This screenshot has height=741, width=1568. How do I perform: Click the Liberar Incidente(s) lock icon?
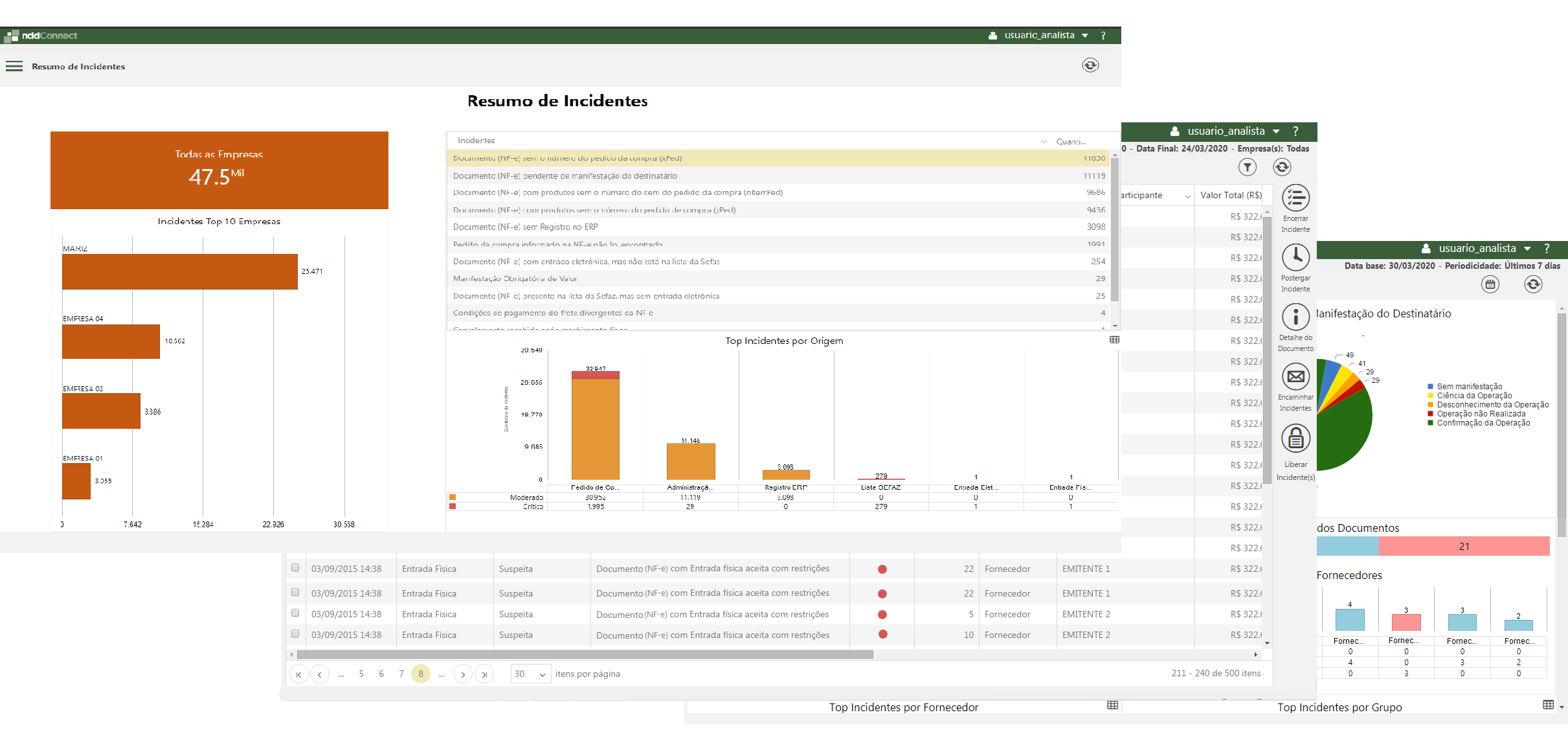[x=1295, y=439]
